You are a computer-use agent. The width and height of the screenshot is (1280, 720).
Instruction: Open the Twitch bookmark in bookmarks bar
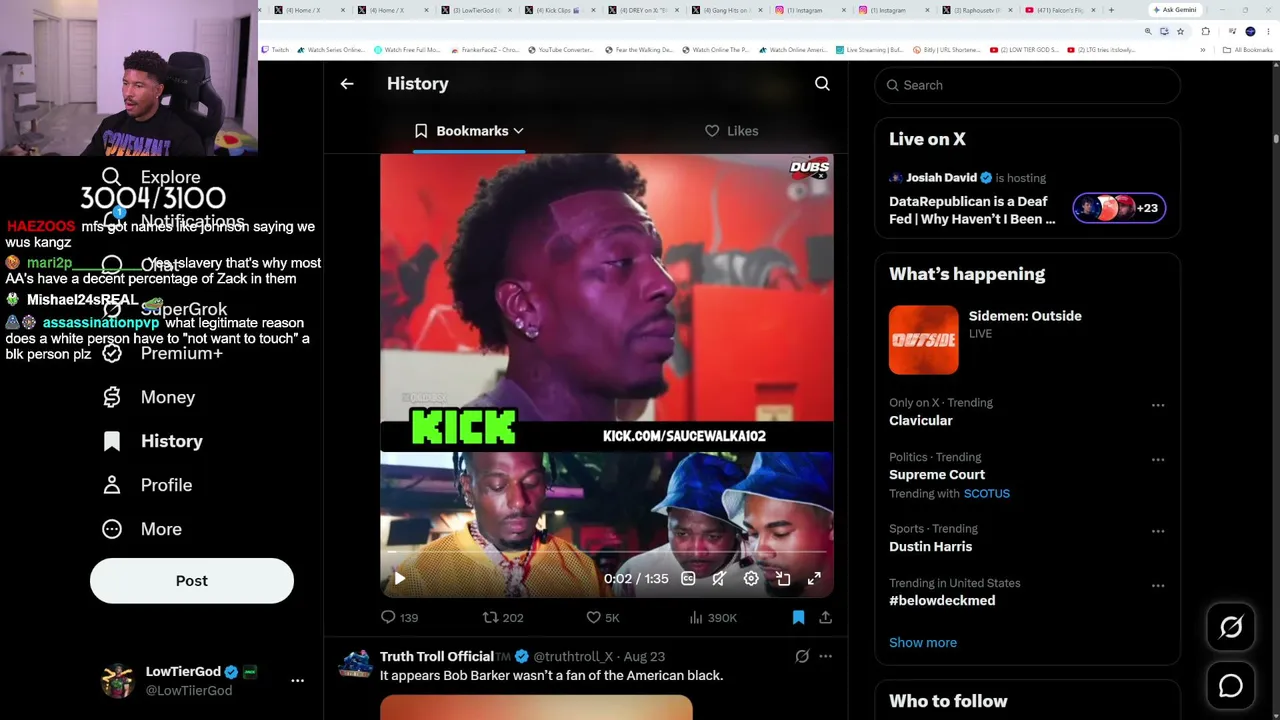[x=275, y=49]
